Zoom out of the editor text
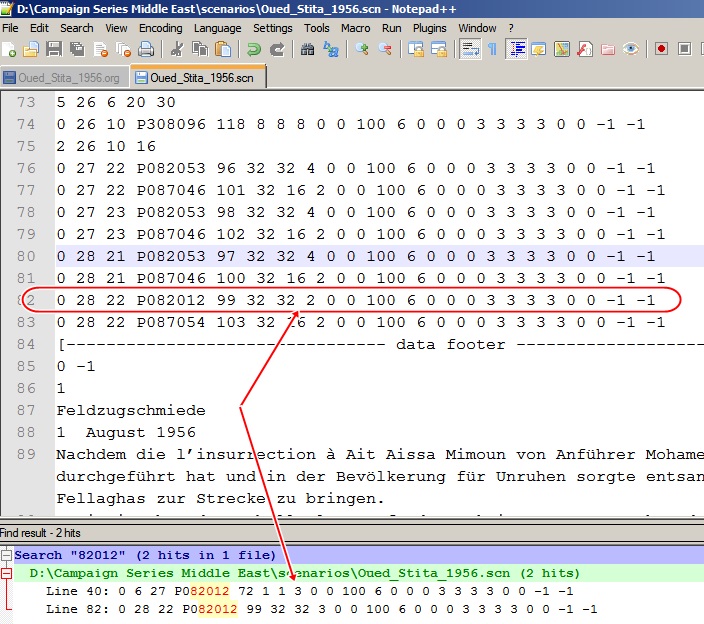The height and width of the screenshot is (624, 704). pos(385,49)
